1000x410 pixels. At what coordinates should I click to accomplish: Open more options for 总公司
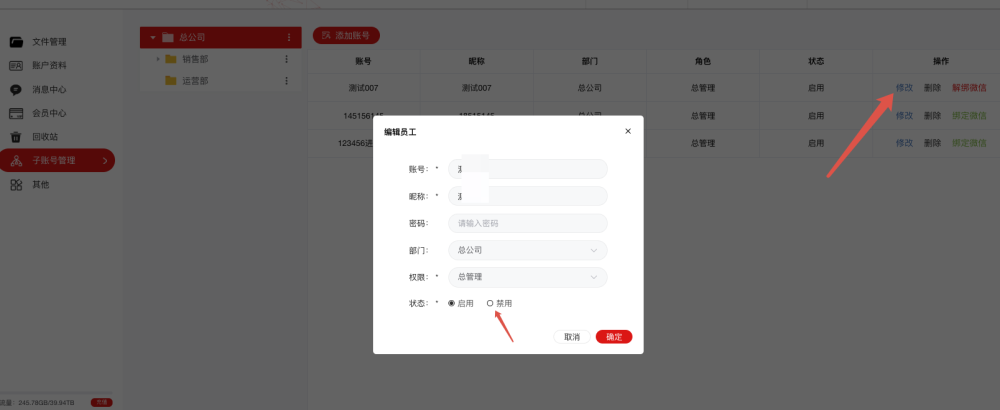click(289, 38)
